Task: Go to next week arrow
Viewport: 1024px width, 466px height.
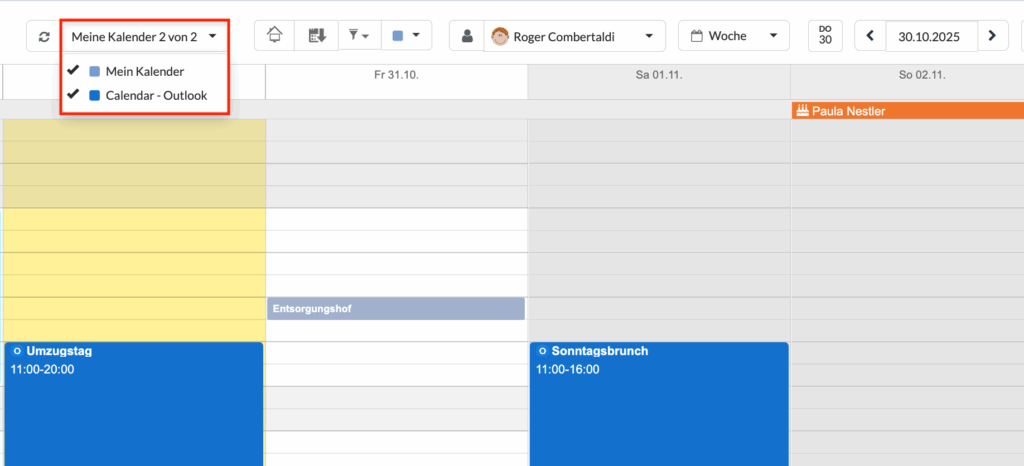Action: (x=991, y=36)
